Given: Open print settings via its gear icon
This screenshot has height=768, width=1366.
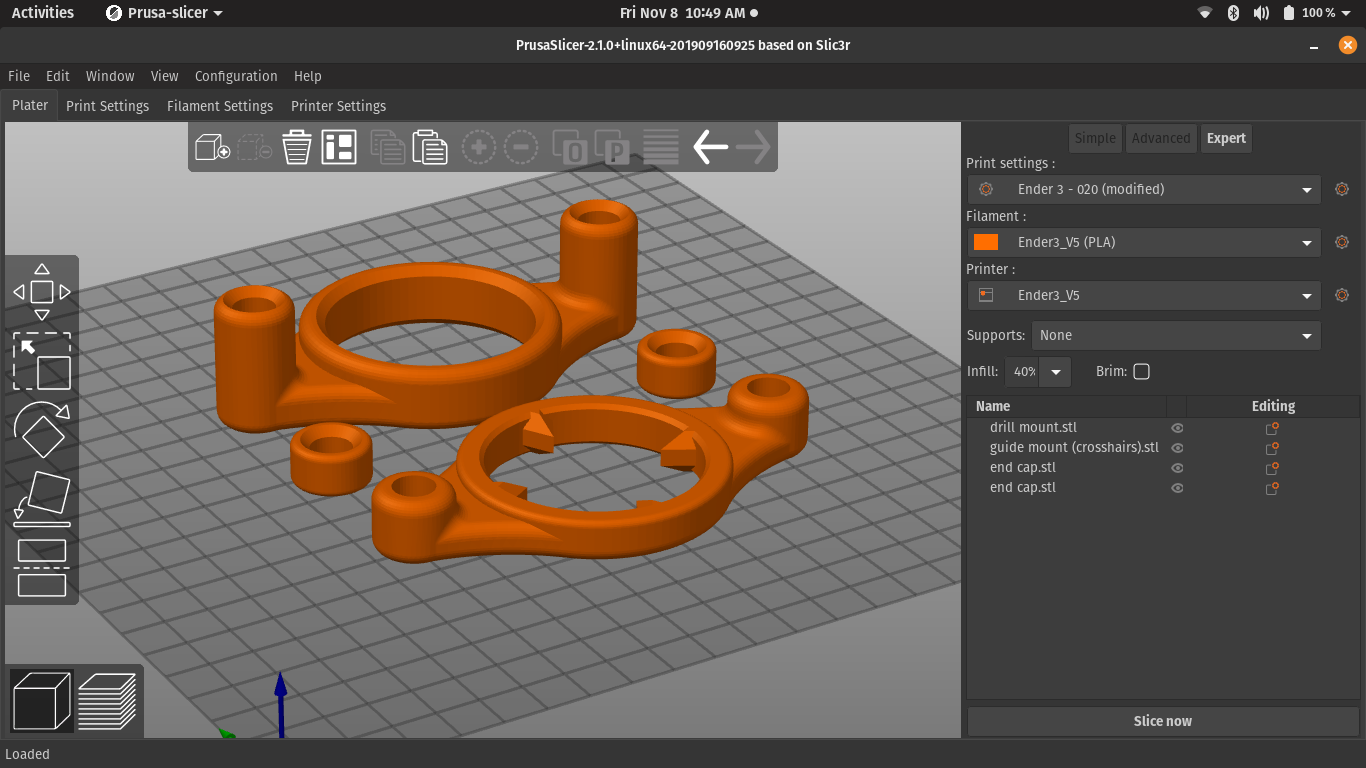Looking at the screenshot, I should [x=1342, y=189].
